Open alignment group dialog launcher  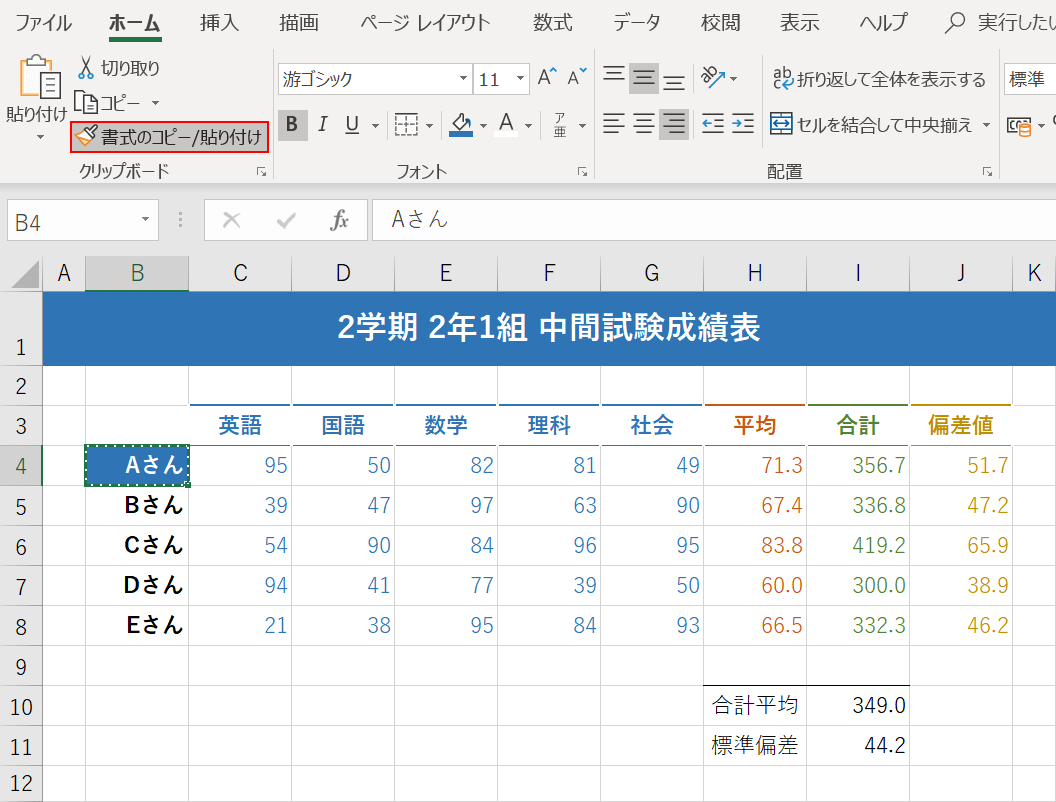[987, 172]
